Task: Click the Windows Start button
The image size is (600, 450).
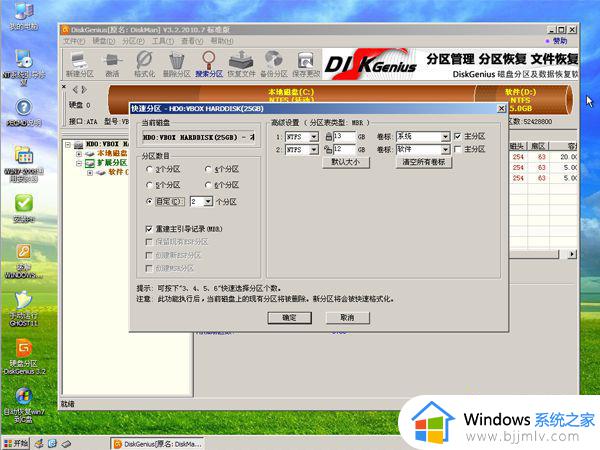Action: click(x=16, y=443)
